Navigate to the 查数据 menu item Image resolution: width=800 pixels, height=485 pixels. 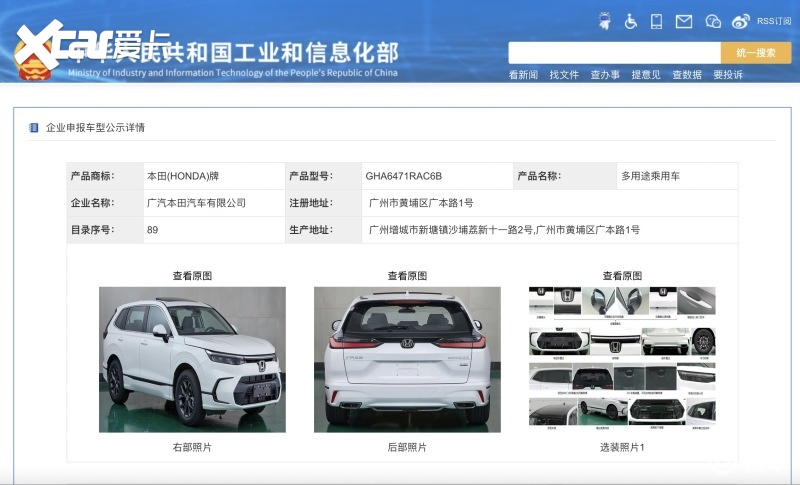(x=687, y=75)
